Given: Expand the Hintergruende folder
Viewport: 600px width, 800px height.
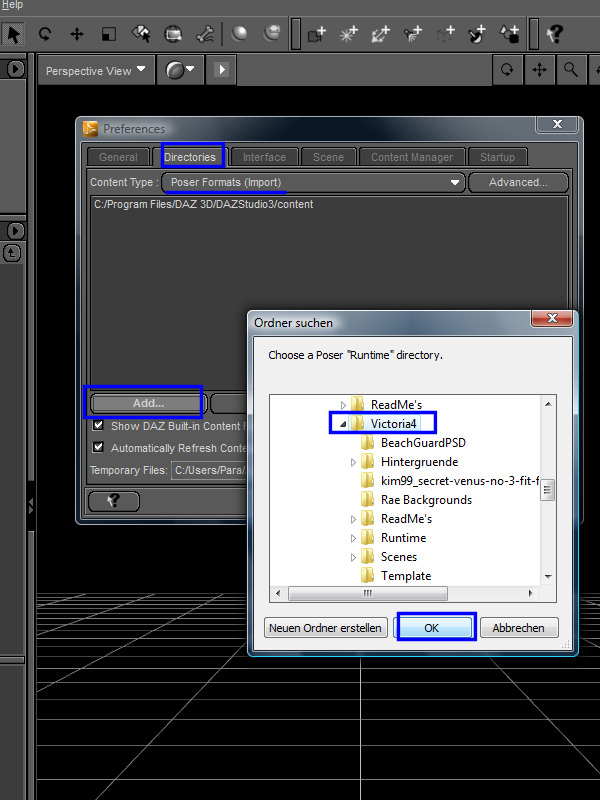Looking at the screenshot, I should click(353, 462).
